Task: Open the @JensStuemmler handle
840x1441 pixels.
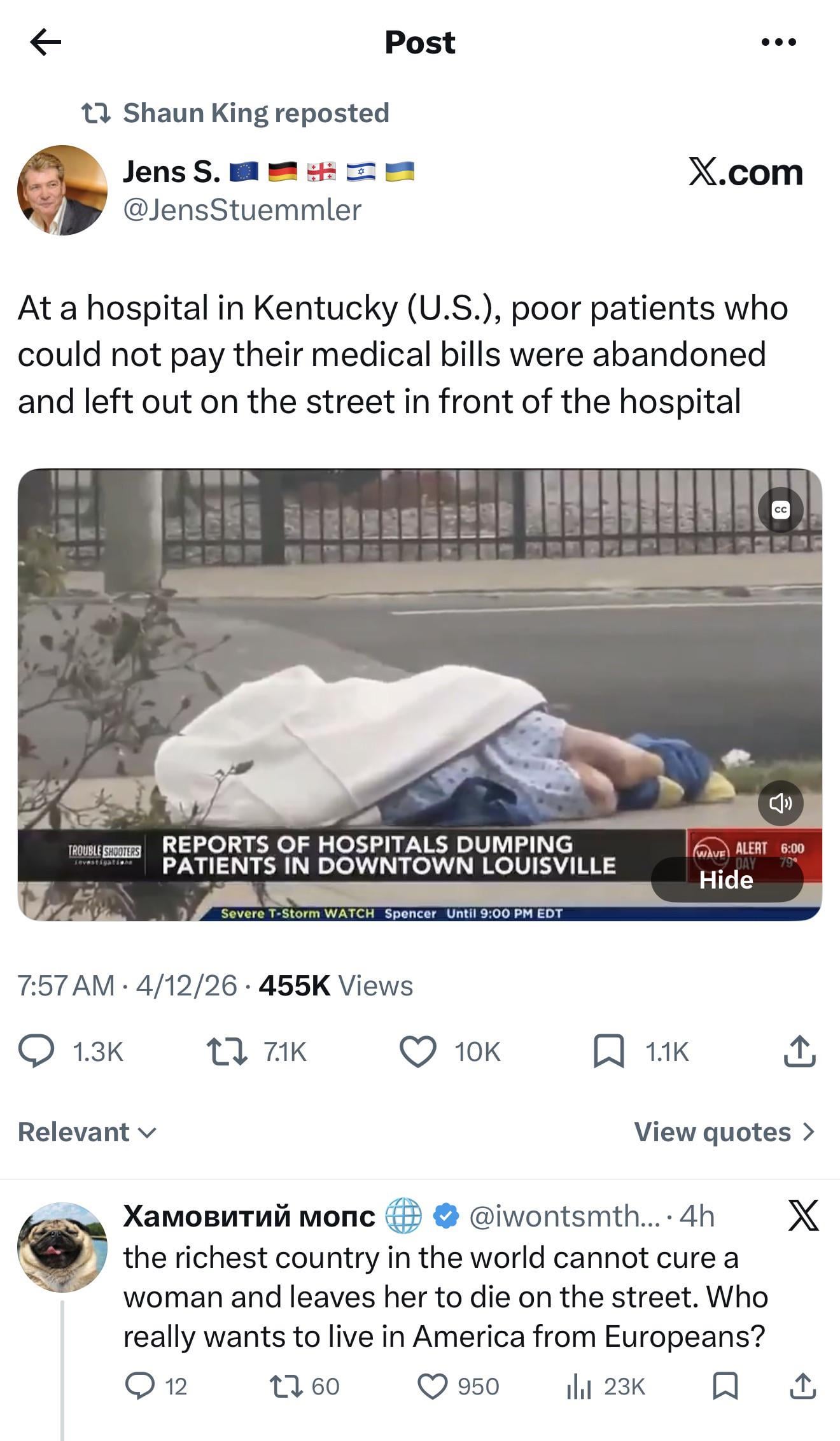Action: [x=242, y=210]
